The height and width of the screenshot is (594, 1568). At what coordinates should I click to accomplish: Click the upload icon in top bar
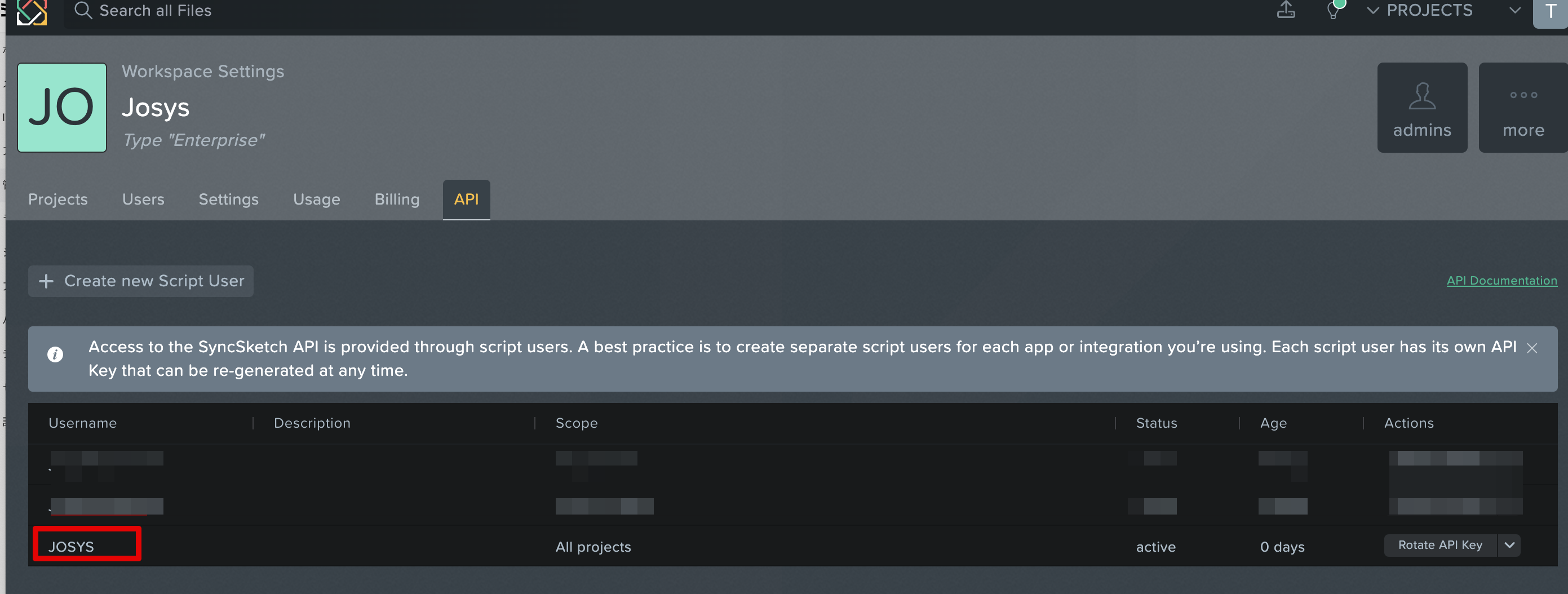point(1286,10)
